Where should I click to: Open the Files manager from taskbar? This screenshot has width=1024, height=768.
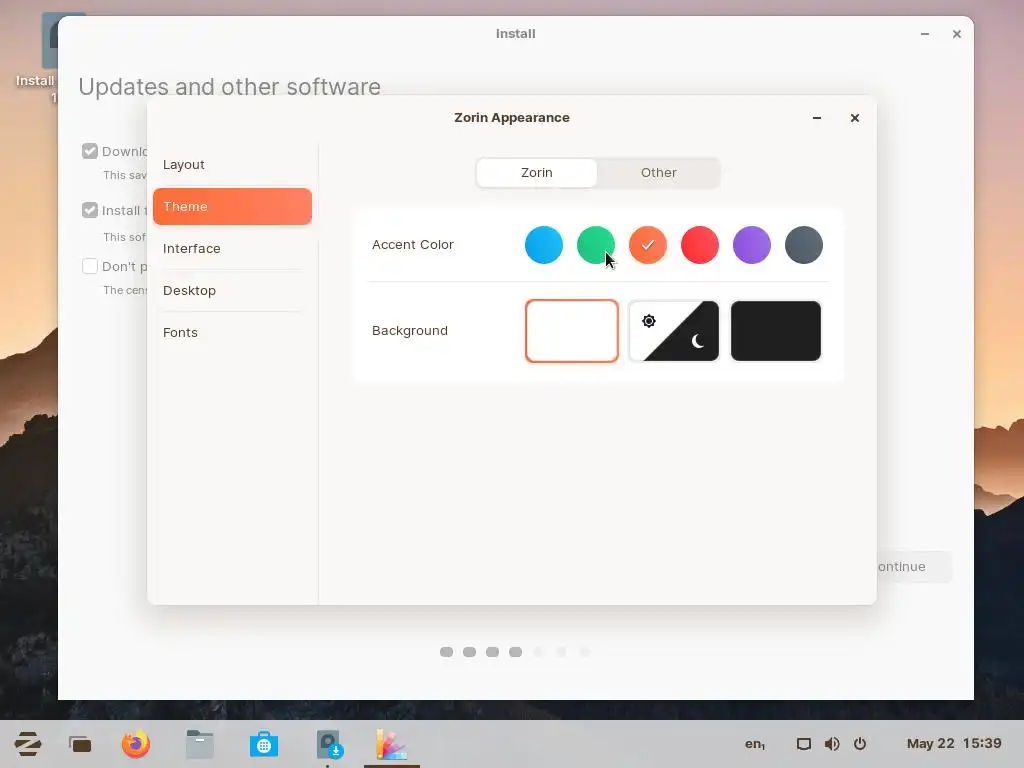click(x=200, y=744)
